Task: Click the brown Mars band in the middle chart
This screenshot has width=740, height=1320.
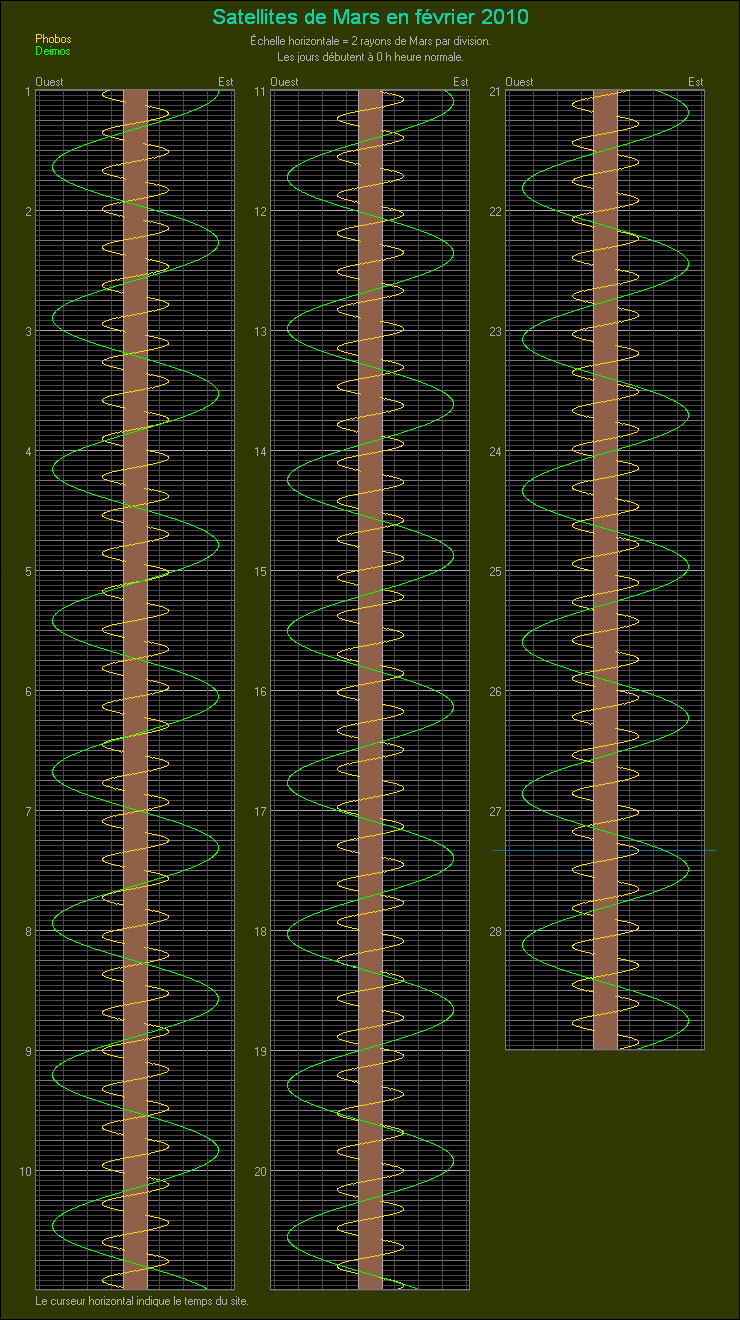Action: 370,690
